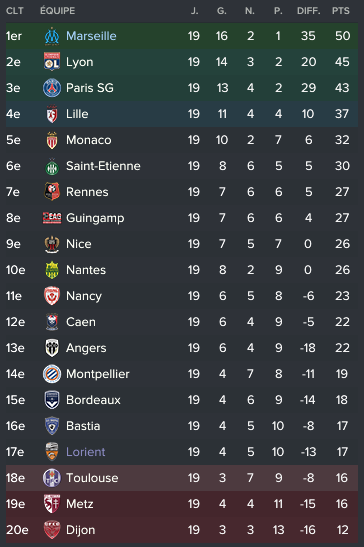
Task: Click the Saint-Etienne green club badge
Action: click(x=52, y=166)
